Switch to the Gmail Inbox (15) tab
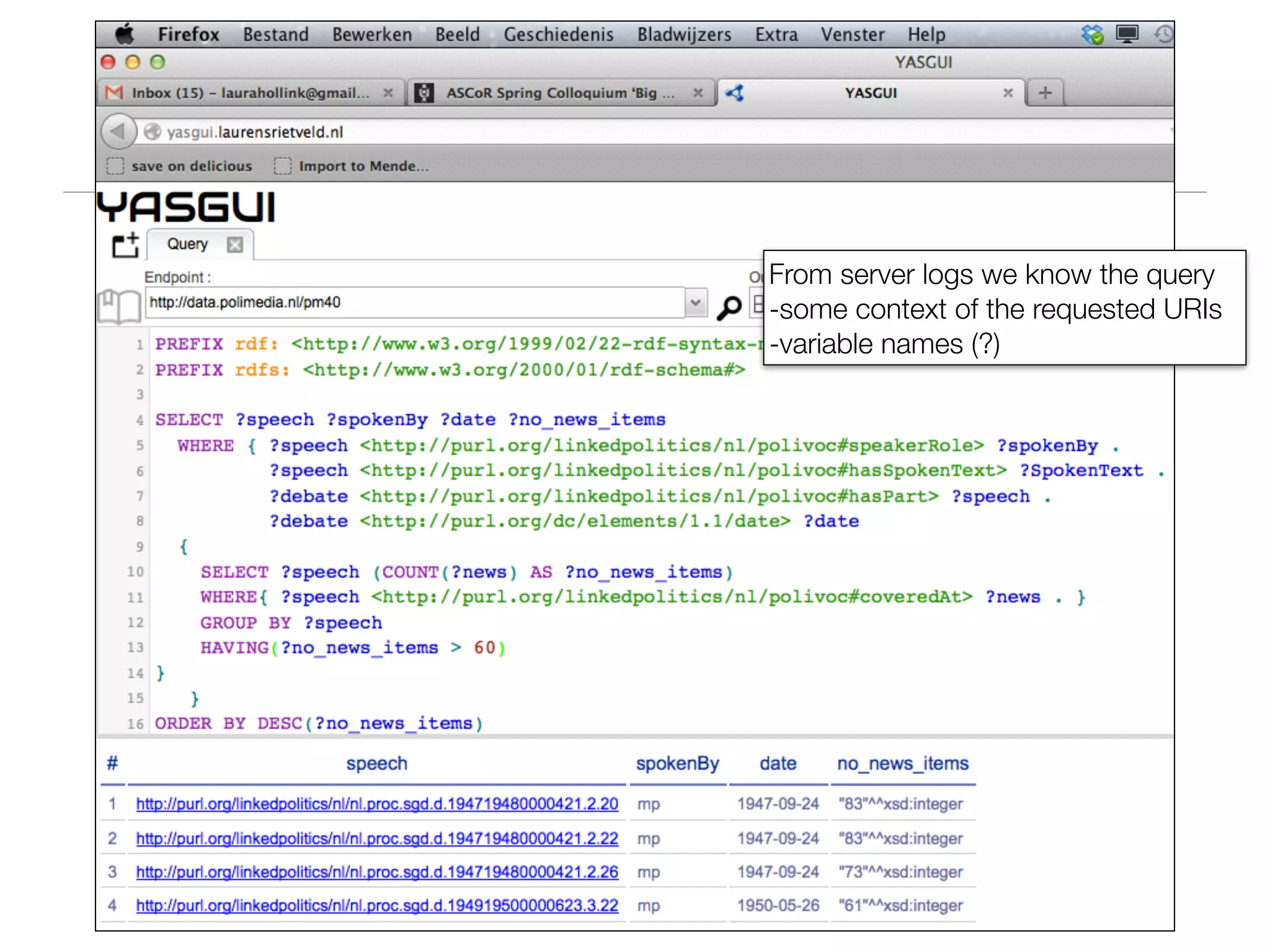Viewport: 1270px width, 952px height. click(250, 93)
